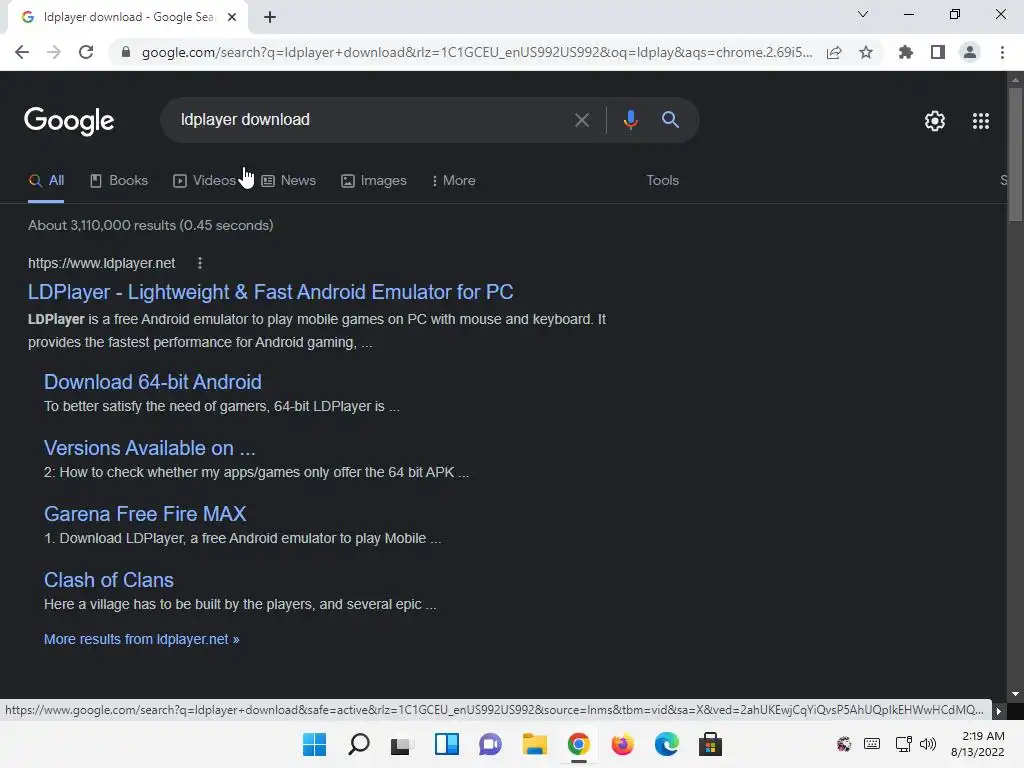
Task: Go back to the previous page
Action: (22, 52)
